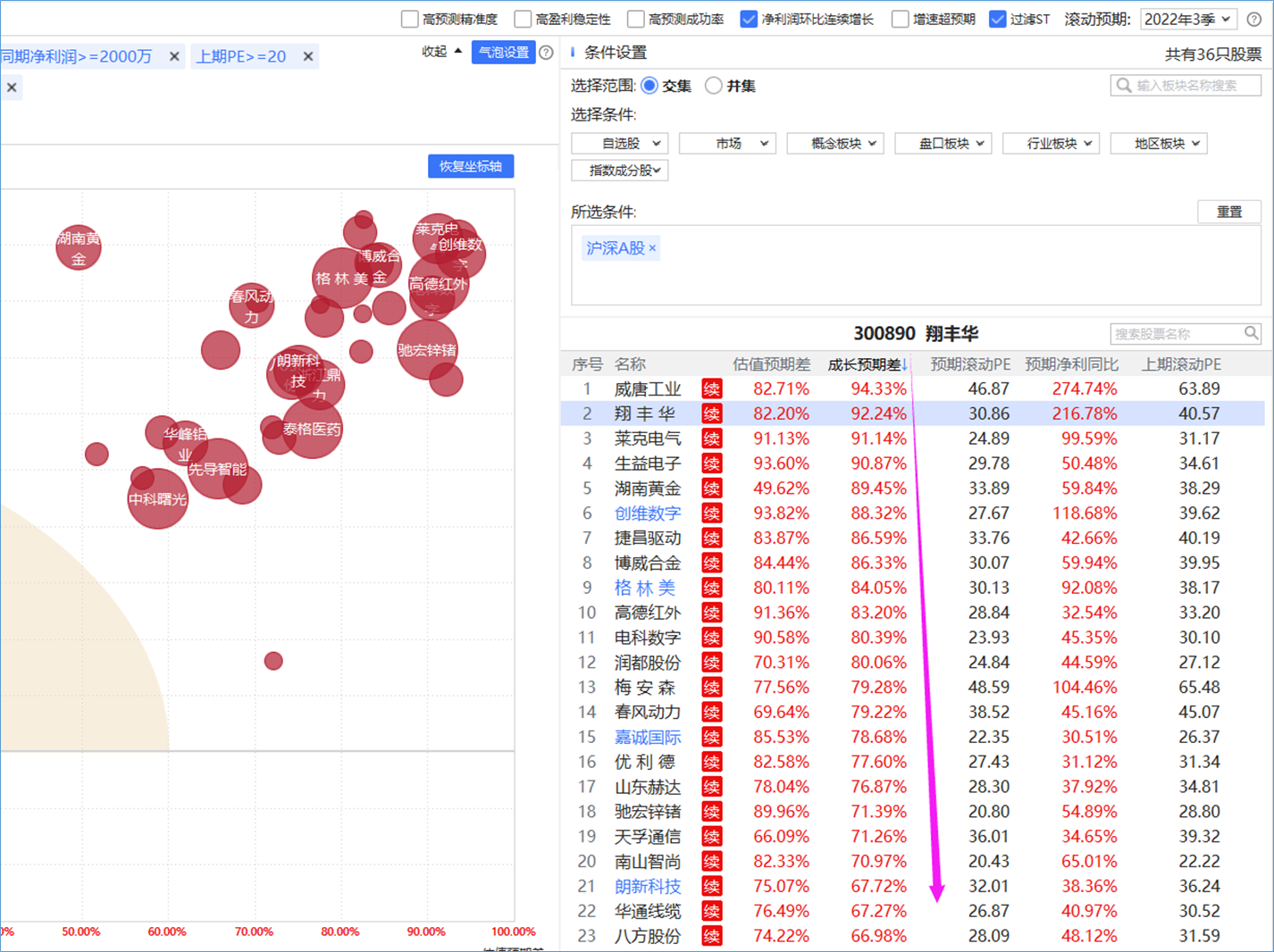1274x952 pixels.
Task: Sort by the 成长预期差 column header
Action: (x=867, y=364)
